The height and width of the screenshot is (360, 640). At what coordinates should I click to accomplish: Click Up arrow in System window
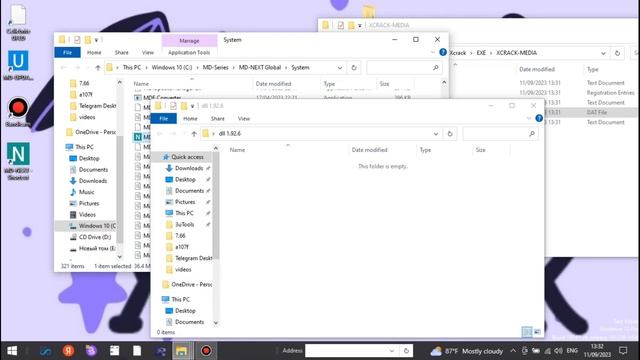[x=98, y=68]
